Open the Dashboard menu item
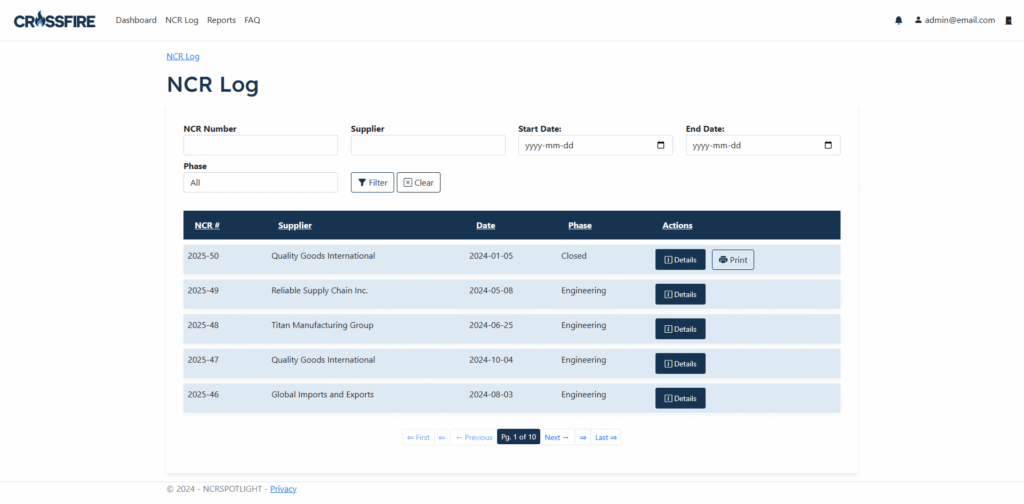Viewport: 1024px width, 504px height. 136,20
